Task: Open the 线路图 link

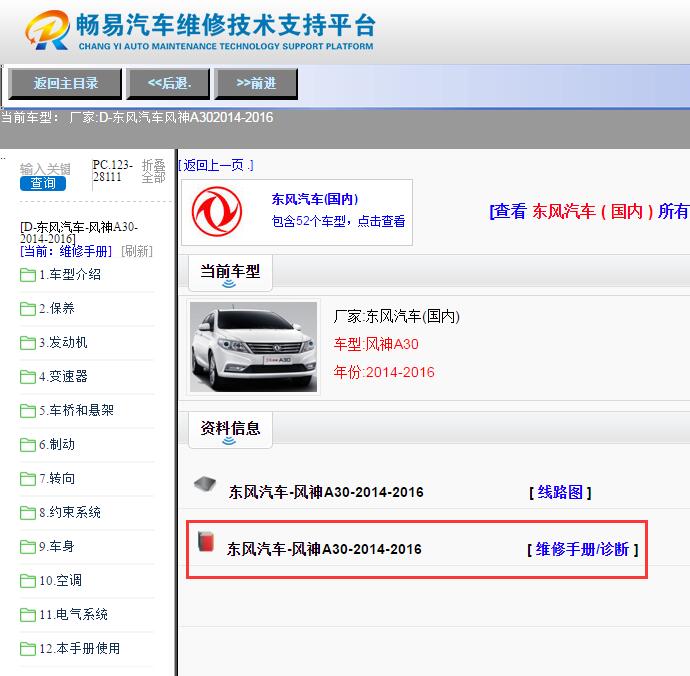Action: pos(560,492)
